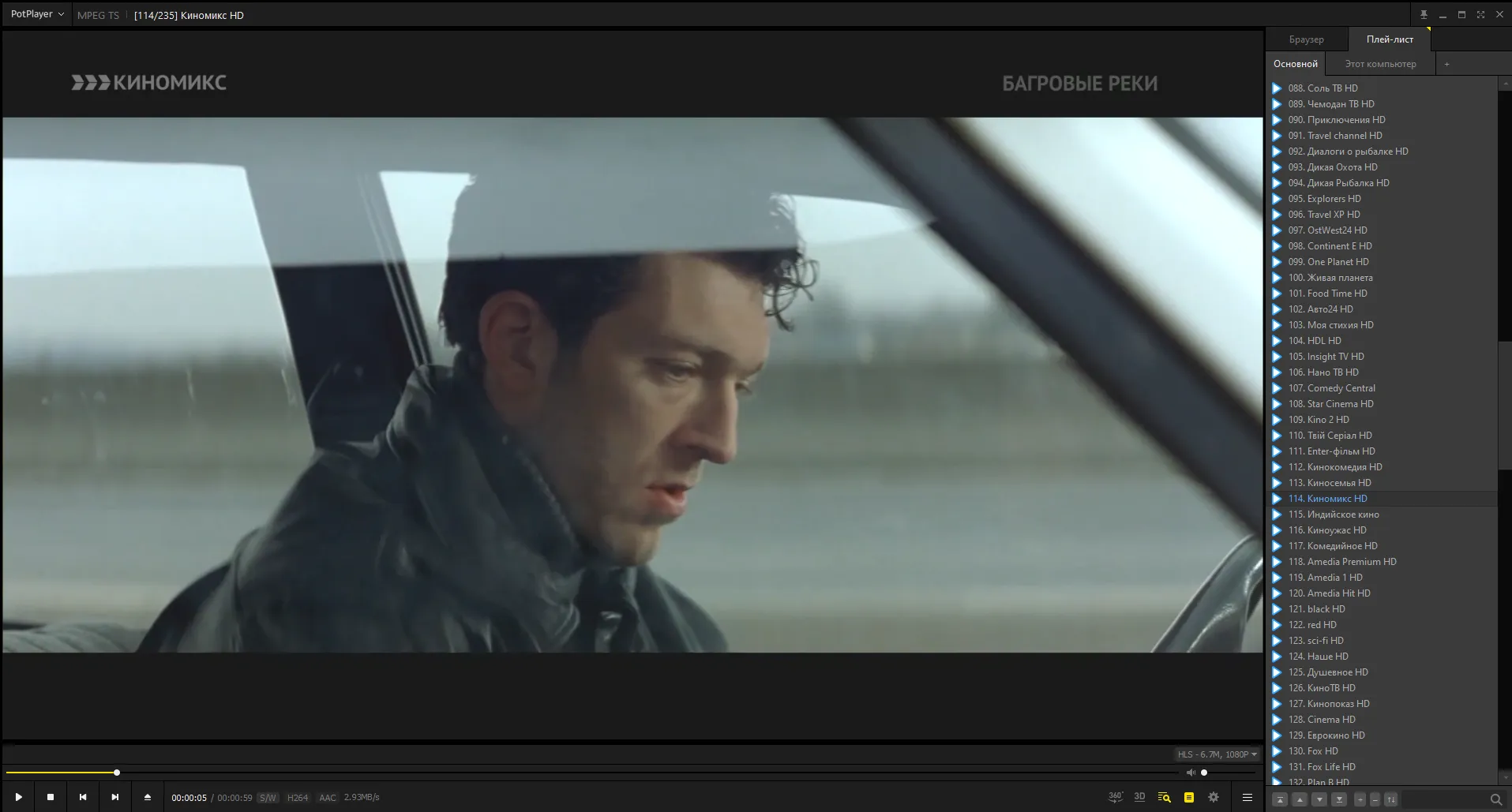The image size is (1512, 812).
Task: Open the hamburger main menu icon
Action: click(1247, 797)
